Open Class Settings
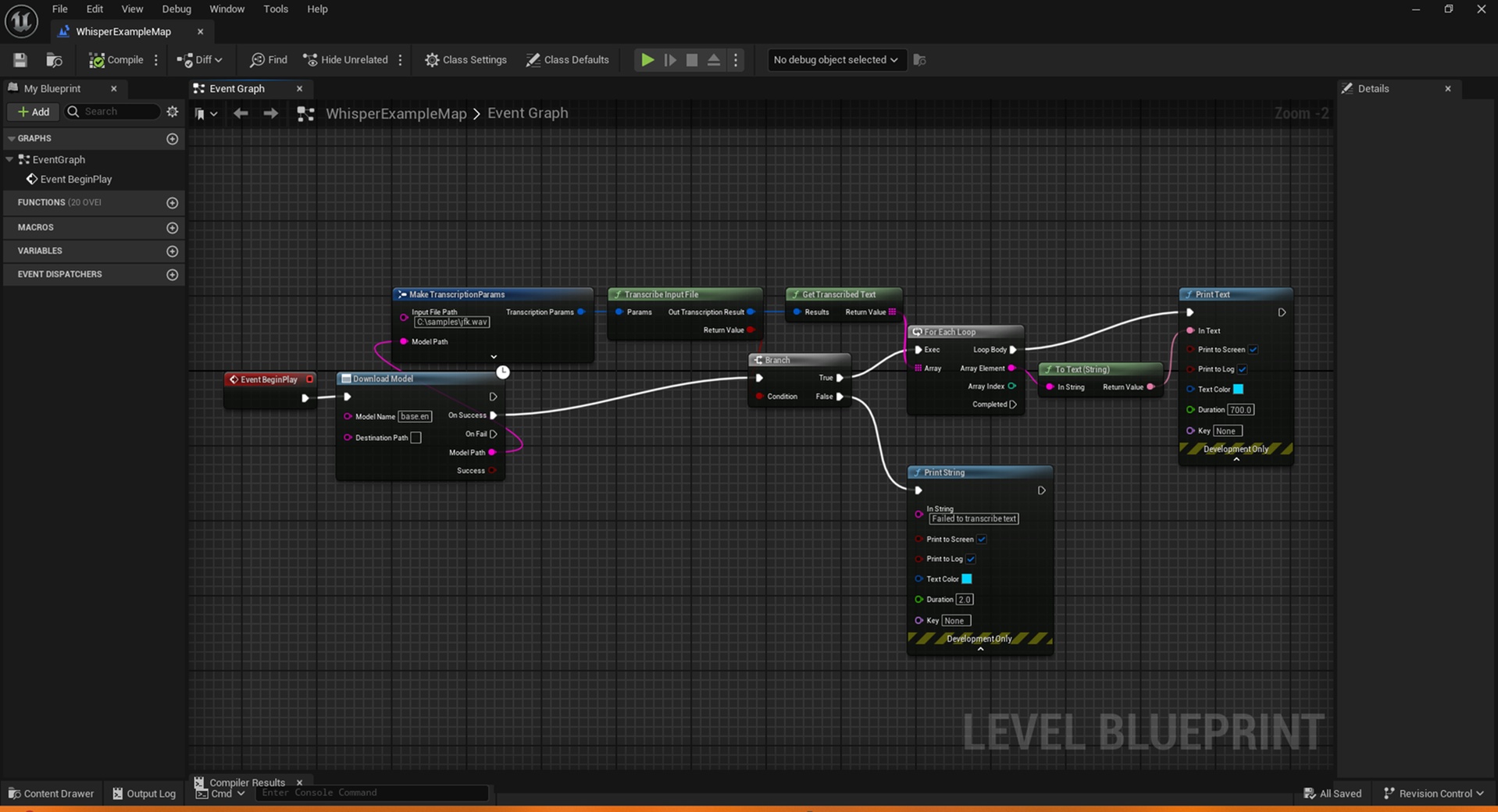This screenshot has height=812, width=1498. 465,60
